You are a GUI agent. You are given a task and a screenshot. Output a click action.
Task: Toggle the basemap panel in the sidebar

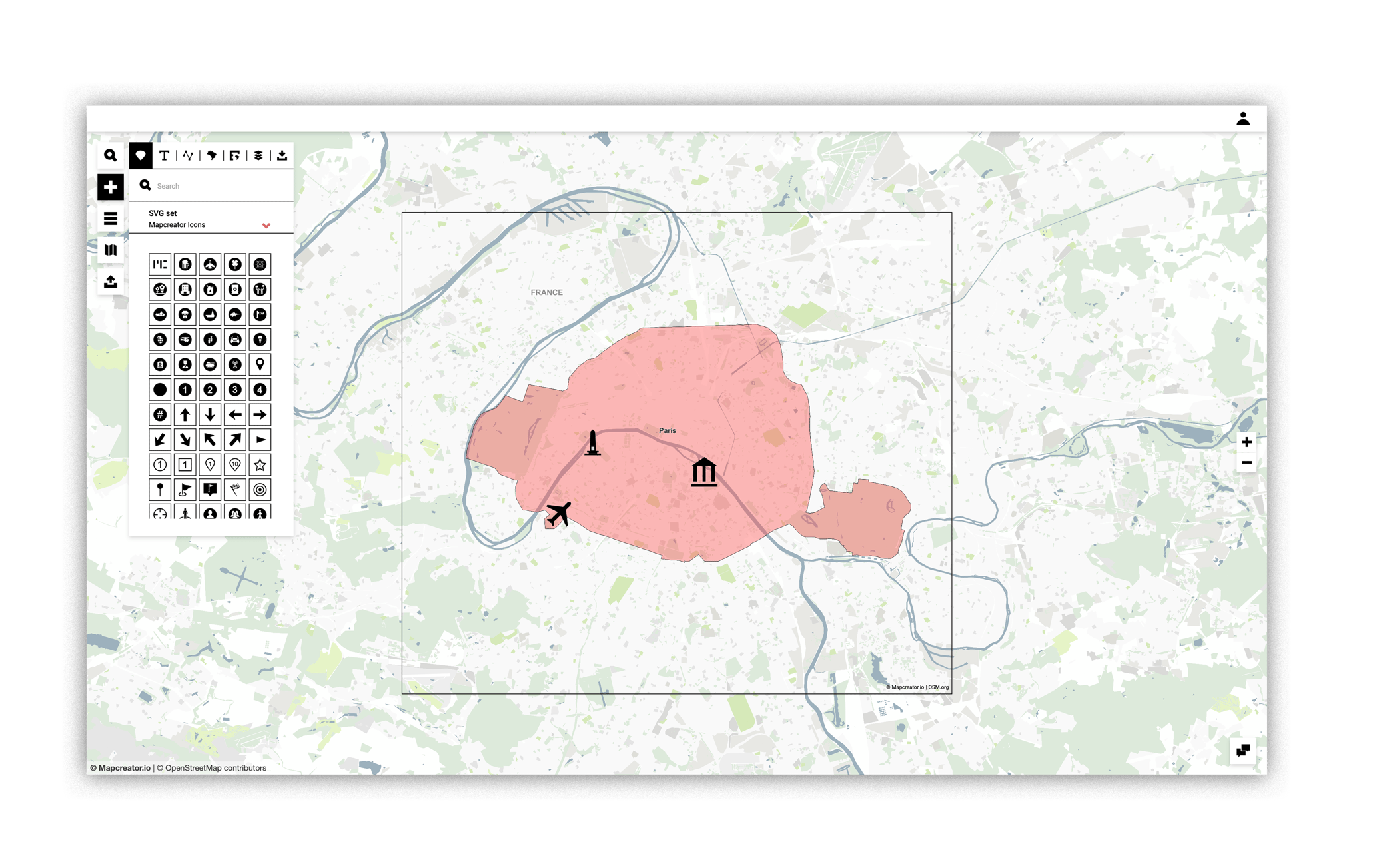click(x=111, y=250)
